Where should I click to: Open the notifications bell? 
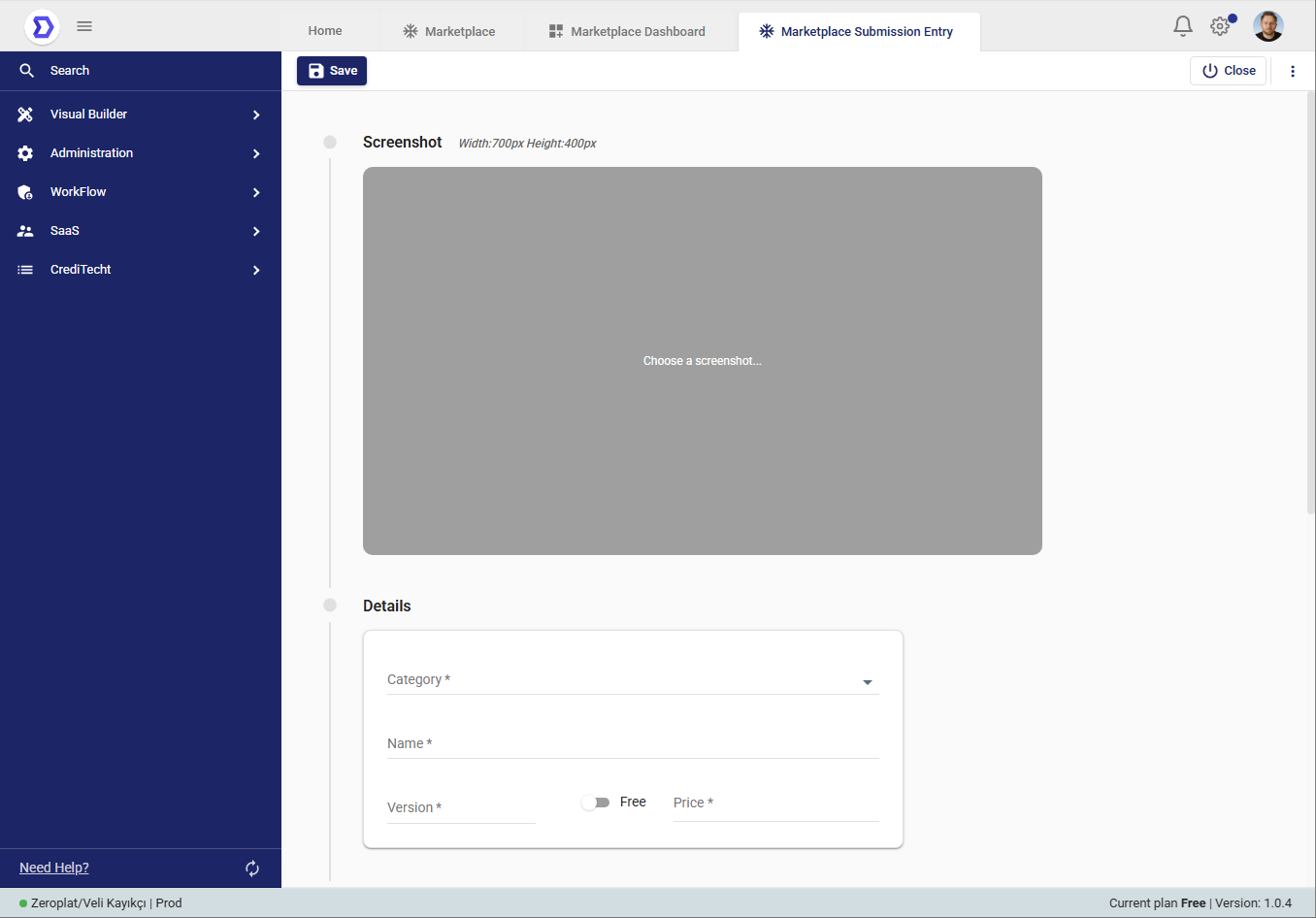point(1182,26)
